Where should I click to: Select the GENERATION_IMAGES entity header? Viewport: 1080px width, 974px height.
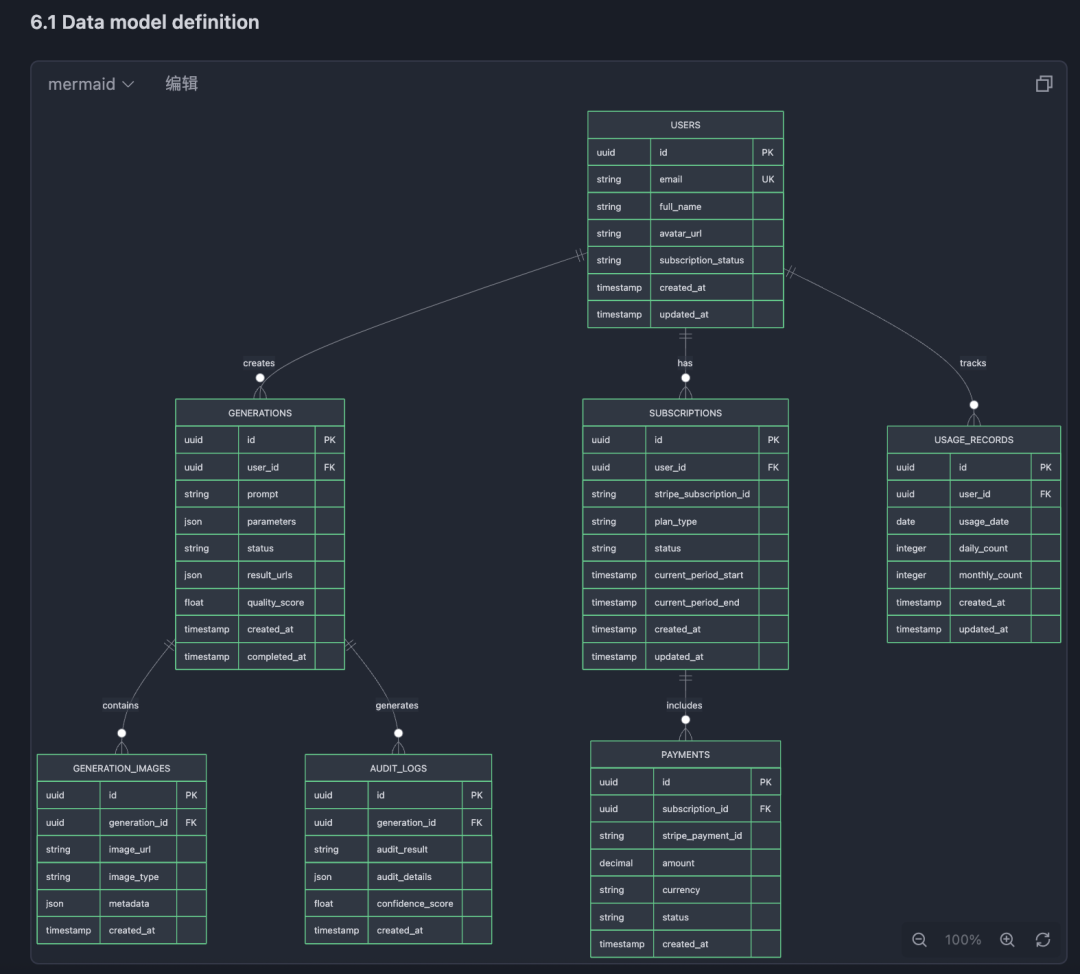pos(121,768)
